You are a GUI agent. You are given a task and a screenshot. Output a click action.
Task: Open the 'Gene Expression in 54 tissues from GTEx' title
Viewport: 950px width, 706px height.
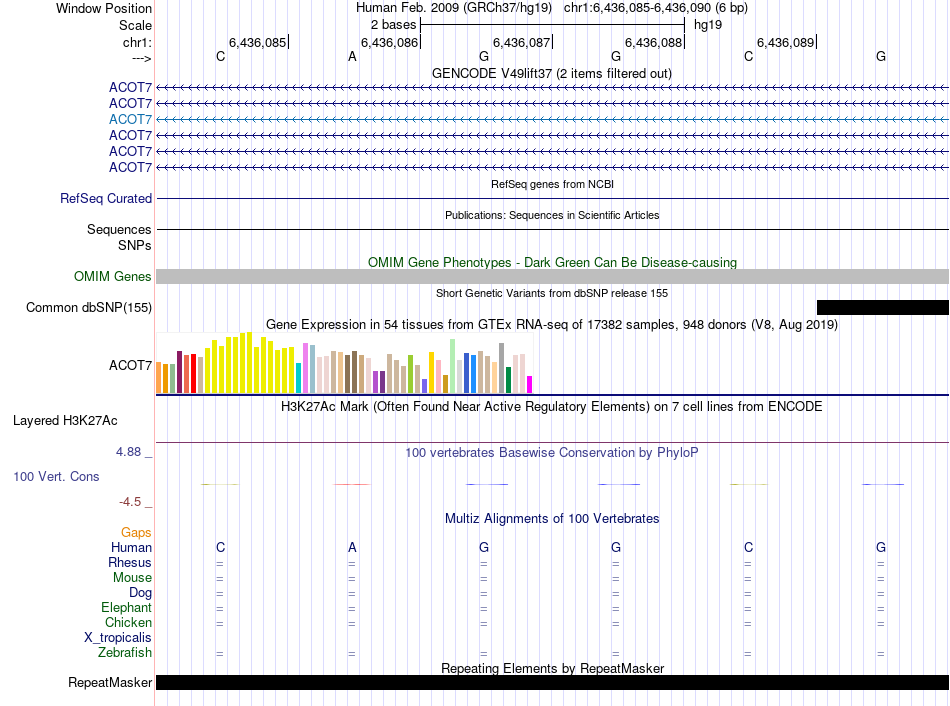coord(552,324)
